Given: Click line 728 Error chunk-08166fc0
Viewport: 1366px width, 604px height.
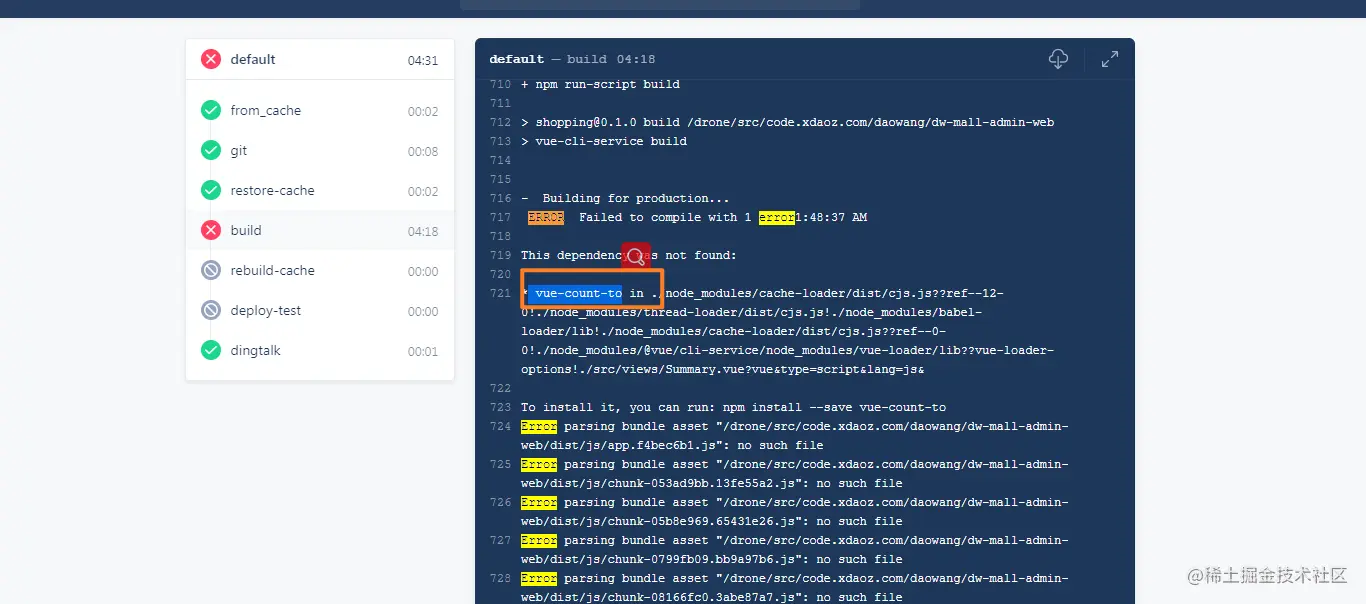Looking at the screenshot, I should pyautogui.click(x=795, y=588).
